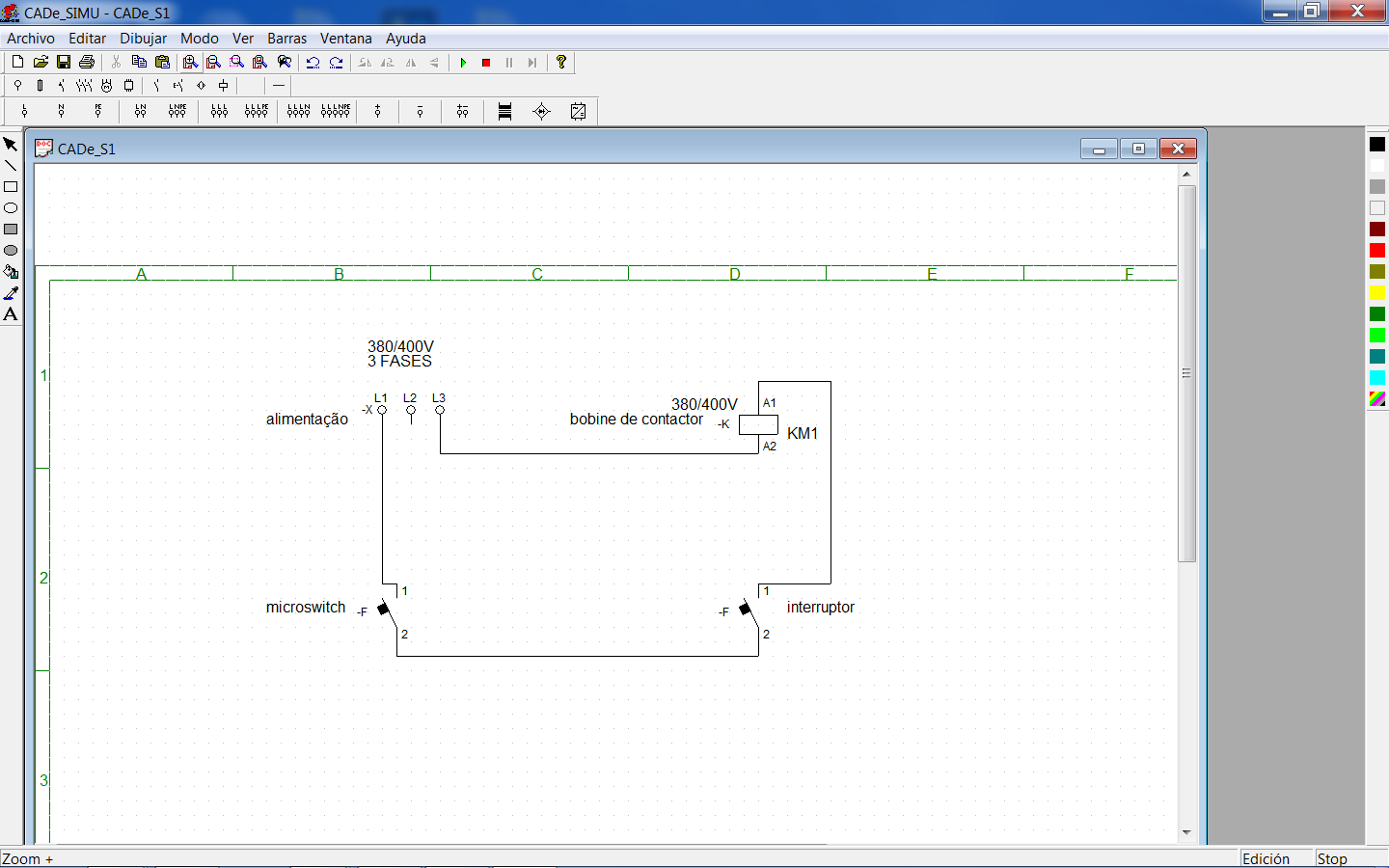Open the Barras menu
The image size is (1389, 868).
coord(286,39)
